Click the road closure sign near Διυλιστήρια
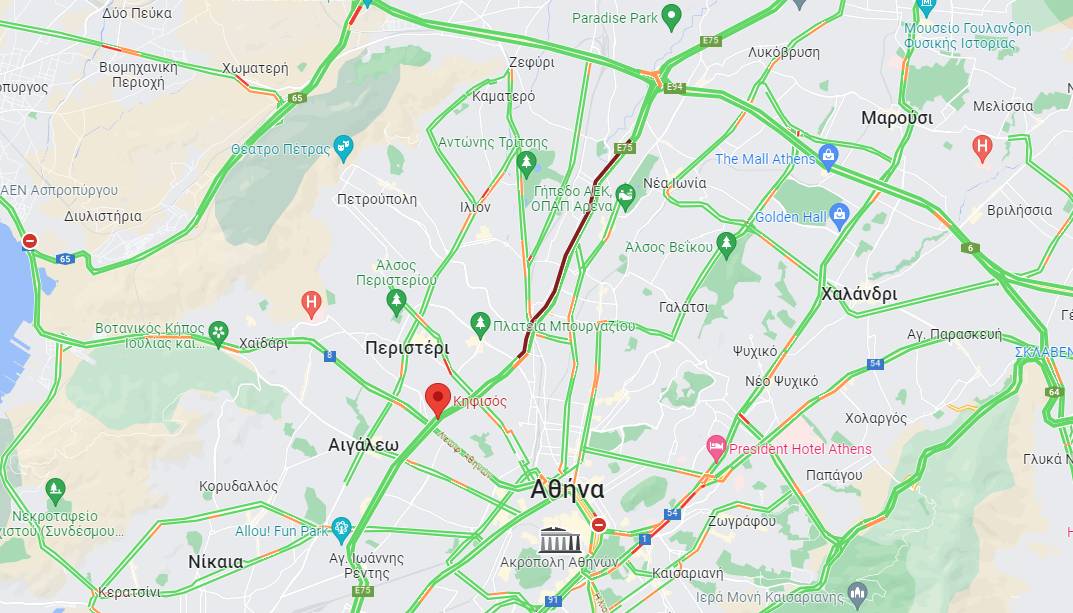The image size is (1073, 613). point(29,241)
